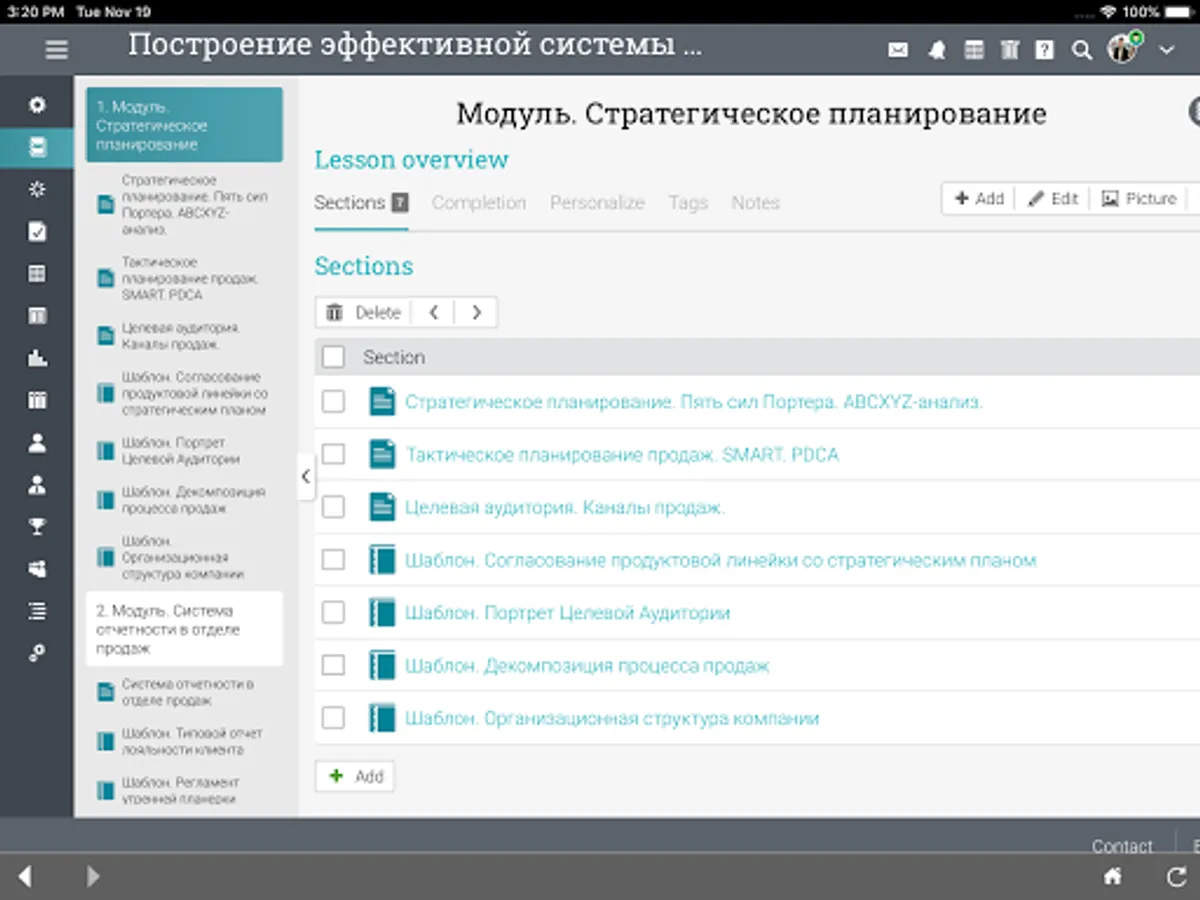Open the user profile avatar
Screen dimensions: 1200x900
(x=1123, y=48)
